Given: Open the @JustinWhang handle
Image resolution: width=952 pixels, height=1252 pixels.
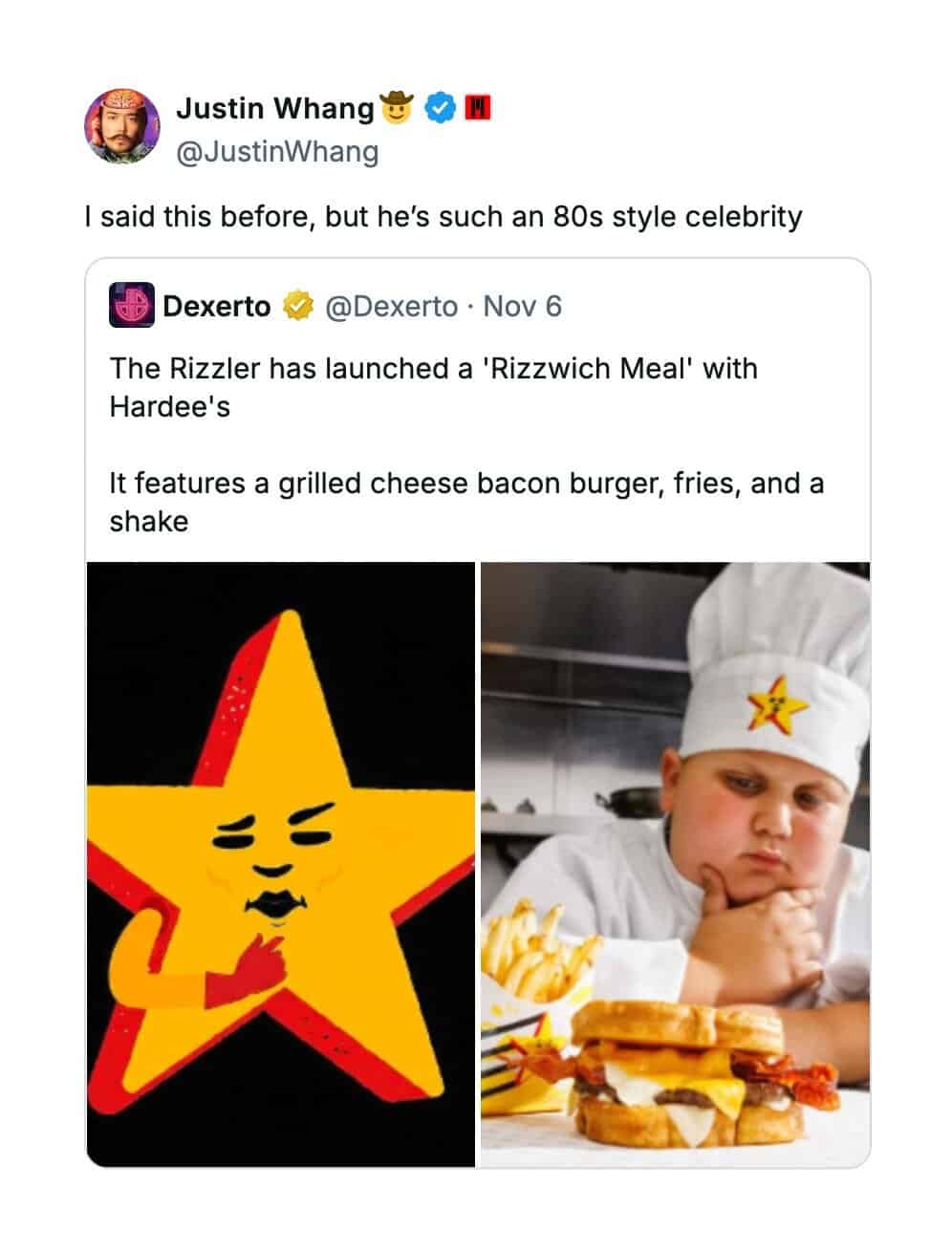Looking at the screenshot, I should click(x=277, y=152).
